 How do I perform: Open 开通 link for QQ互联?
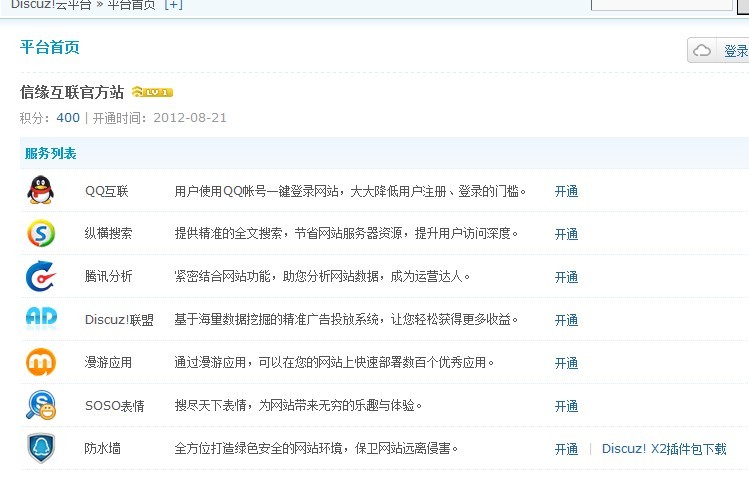tap(566, 191)
